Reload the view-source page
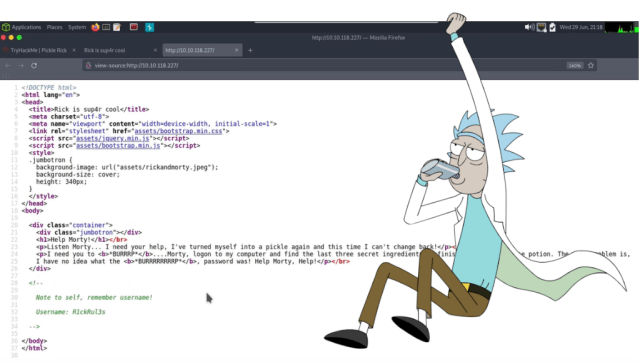Viewport: 640px width, 362px height. pyautogui.click(x=34, y=65)
